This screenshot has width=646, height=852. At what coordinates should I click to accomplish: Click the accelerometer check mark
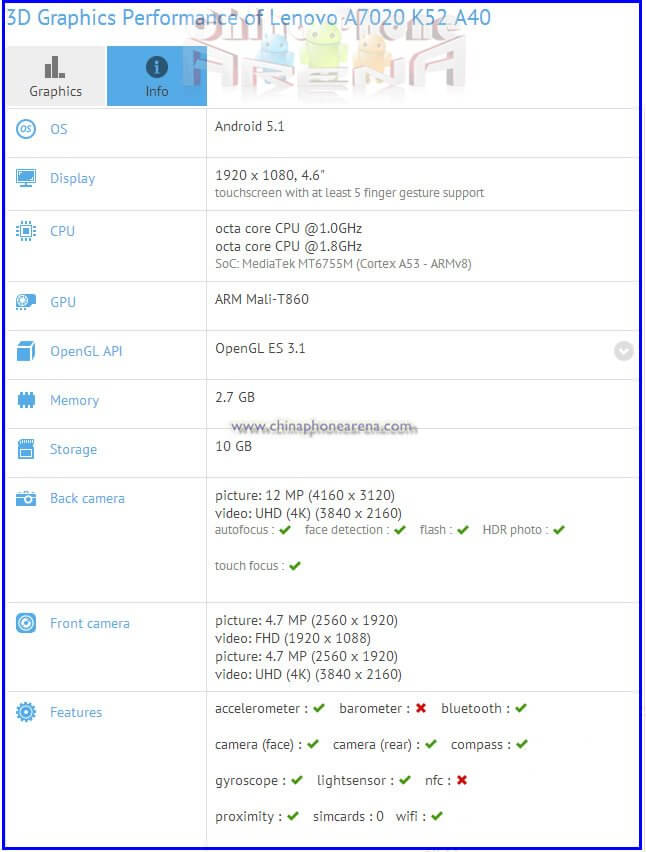(x=319, y=708)
